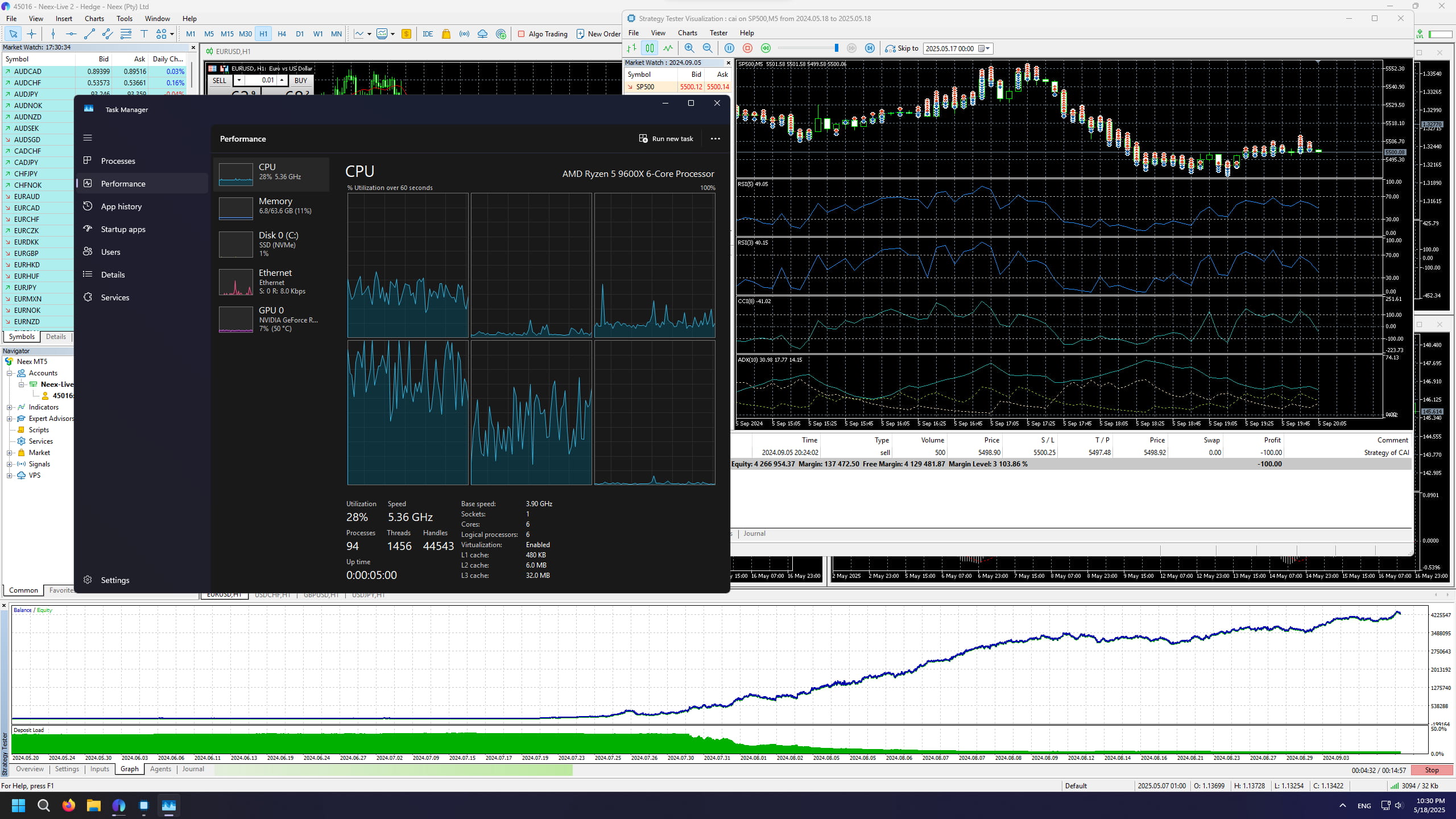Select the cursor arrow tool in MT5 toolbar

[13, 34]
